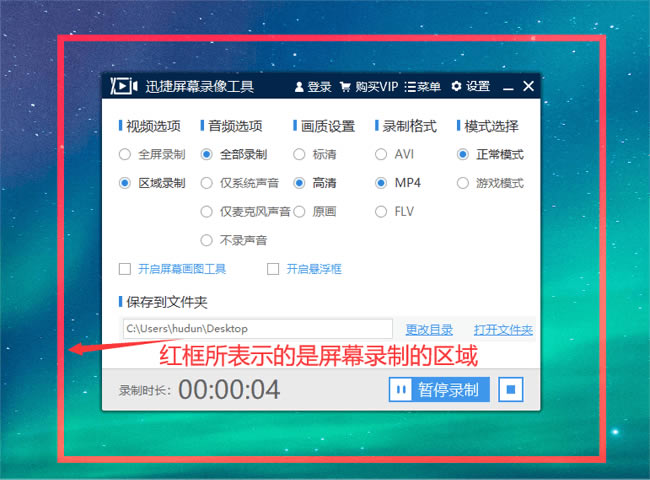Select AVI recording format

(381, 155)
